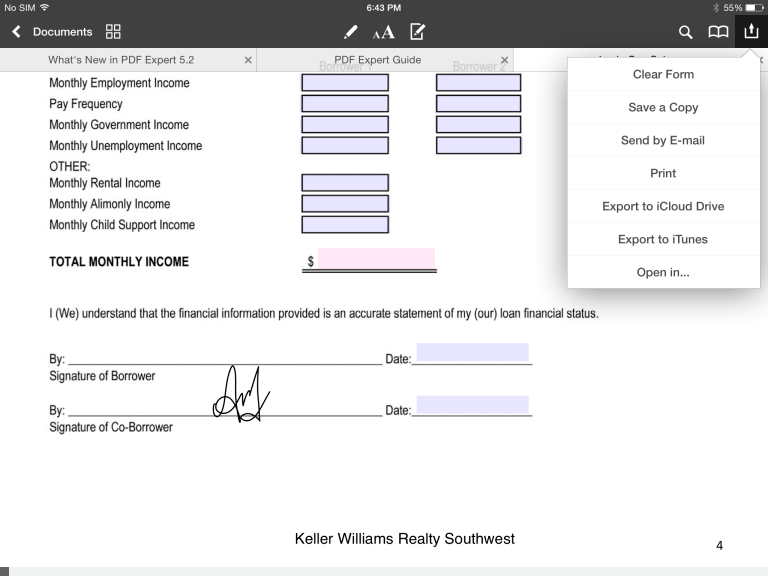Tap the Monthly Alimony Income field
The height and width of the screenshot is (576, 768).
(x=345, y=204)
